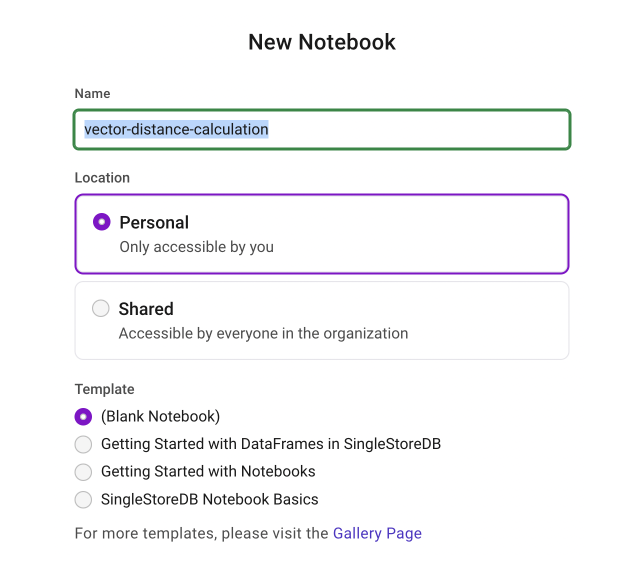640x570 pixels.
Task: Pick the Getting Started with Notebooks radio
Action: [83, 471]
